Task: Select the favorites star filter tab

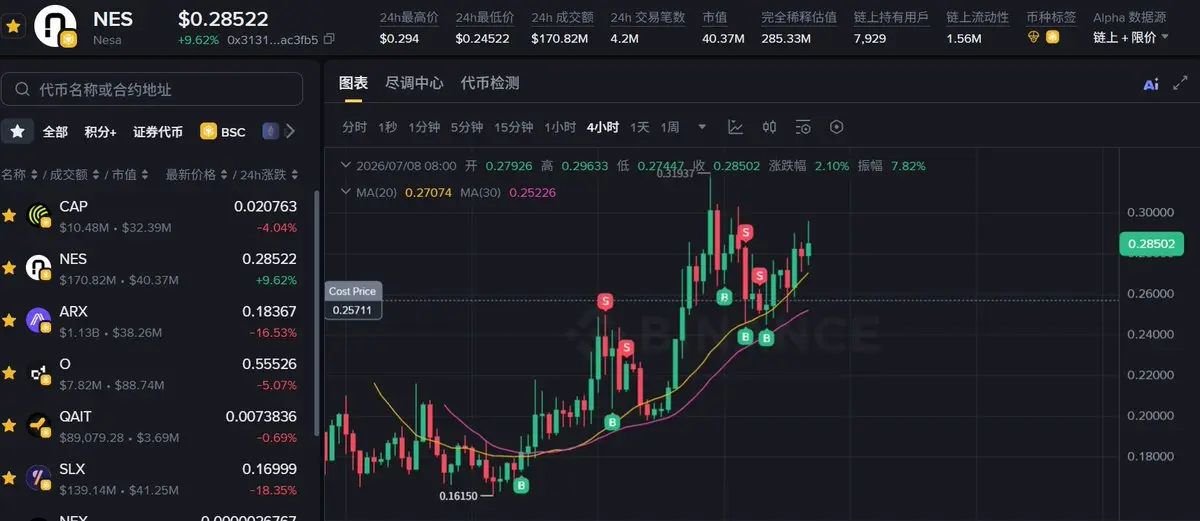Action: click(x=17, y=131)
